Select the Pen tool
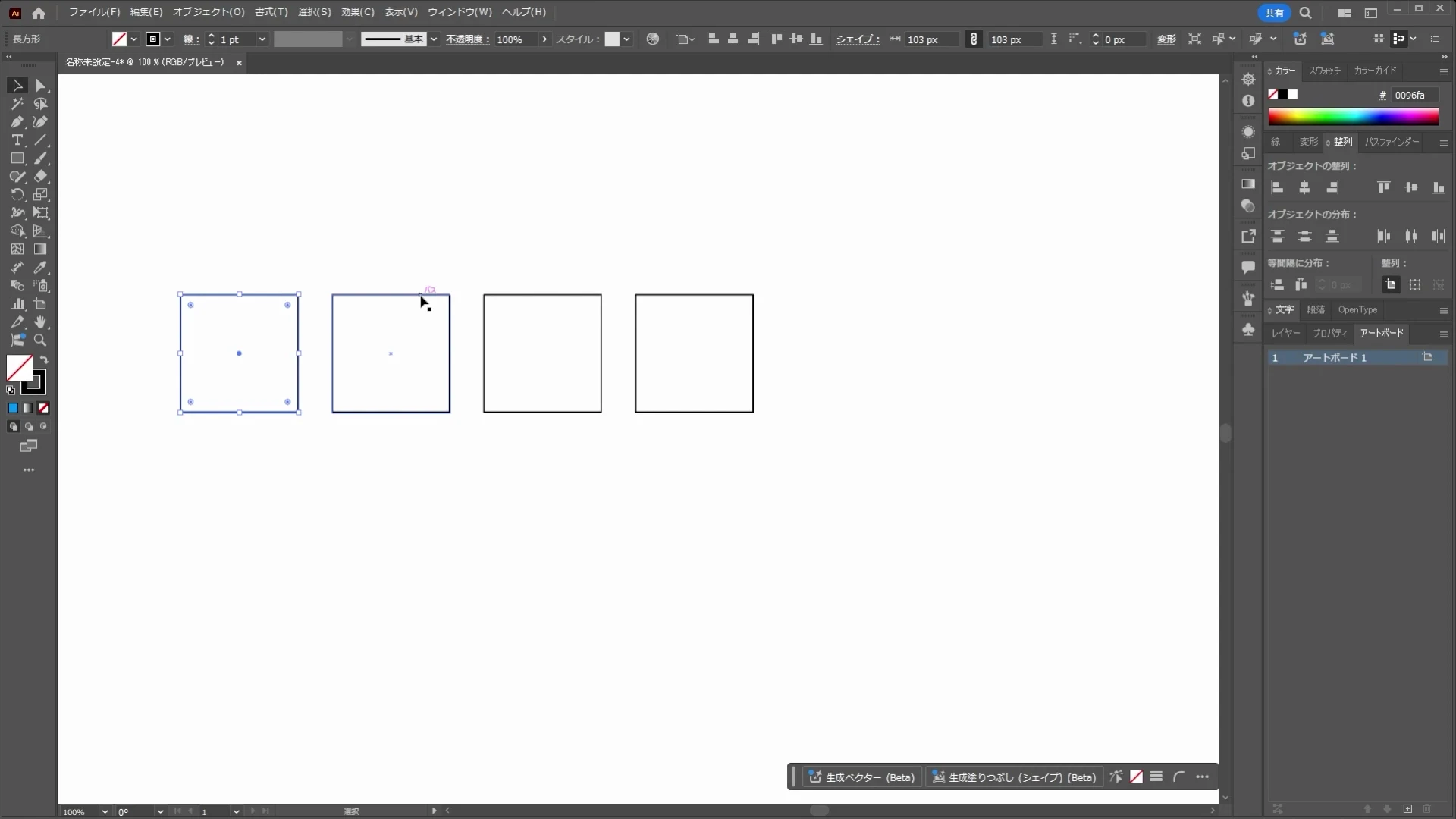The image size is (1456, 819). 17,122
